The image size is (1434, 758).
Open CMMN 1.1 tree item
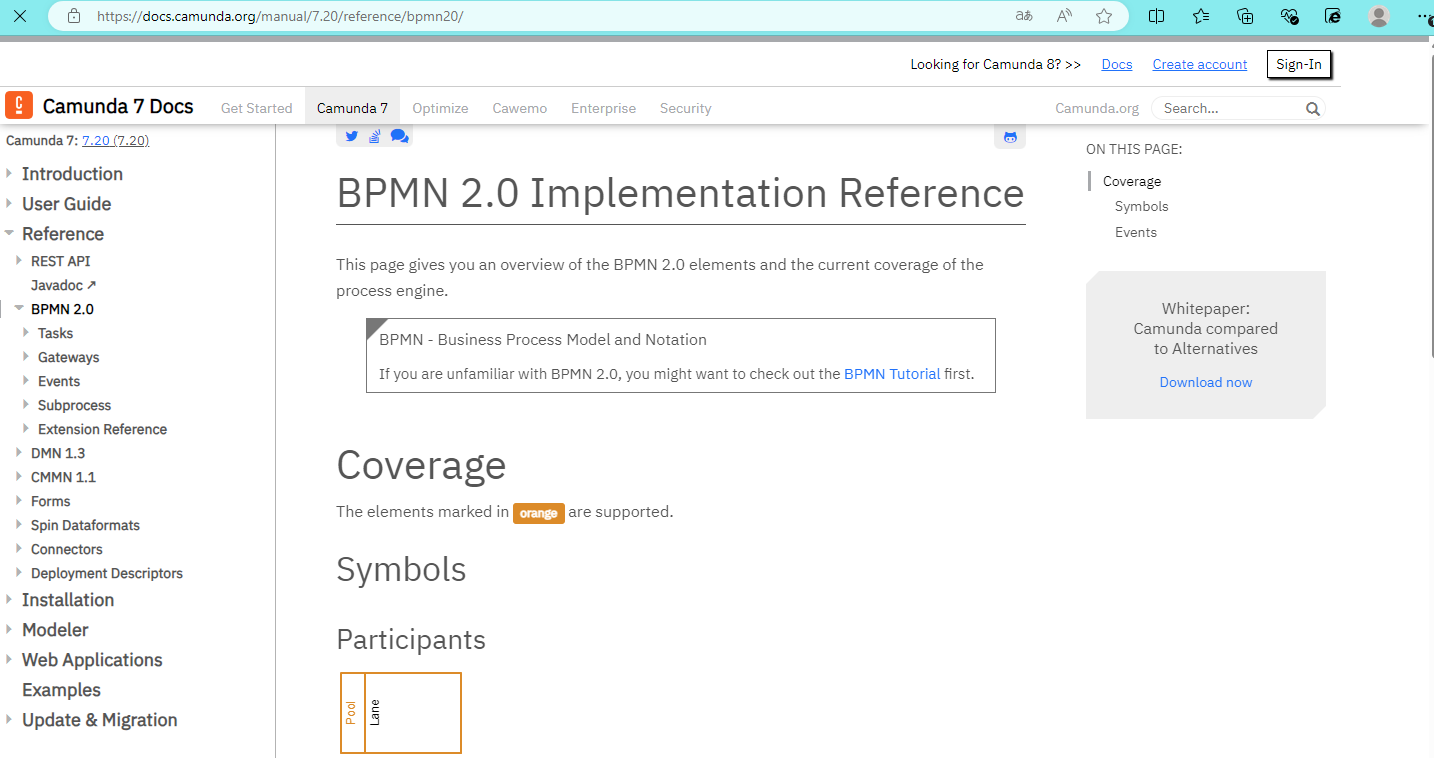(64, 477)
